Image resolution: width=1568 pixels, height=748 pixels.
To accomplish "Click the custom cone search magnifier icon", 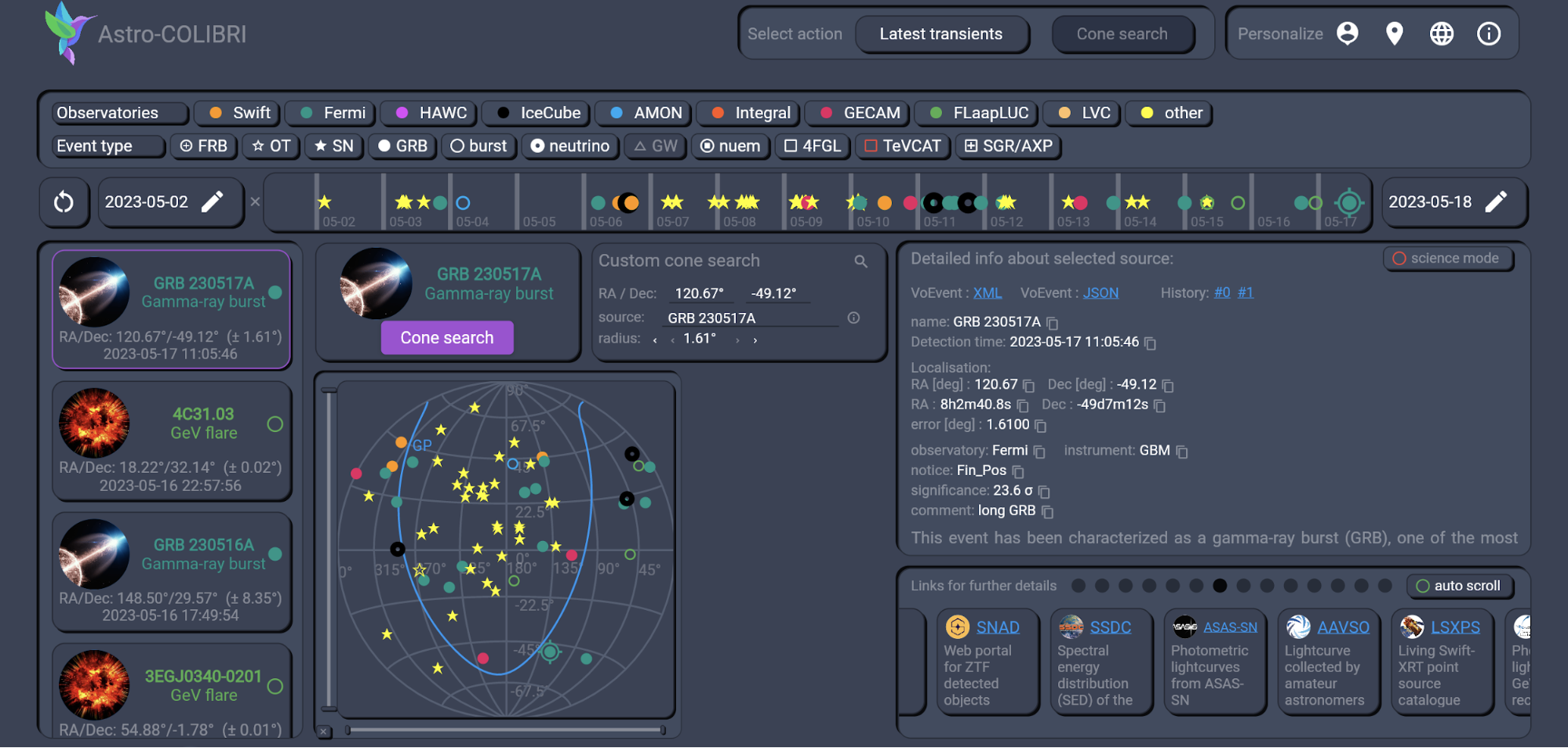I will [x=860, y=261].
